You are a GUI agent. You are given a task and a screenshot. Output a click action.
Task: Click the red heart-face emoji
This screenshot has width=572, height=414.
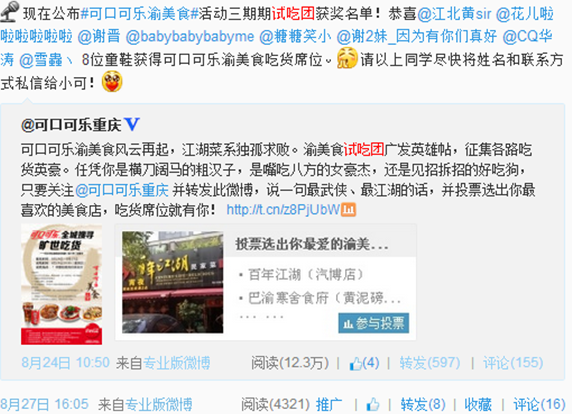click(112, 82)
